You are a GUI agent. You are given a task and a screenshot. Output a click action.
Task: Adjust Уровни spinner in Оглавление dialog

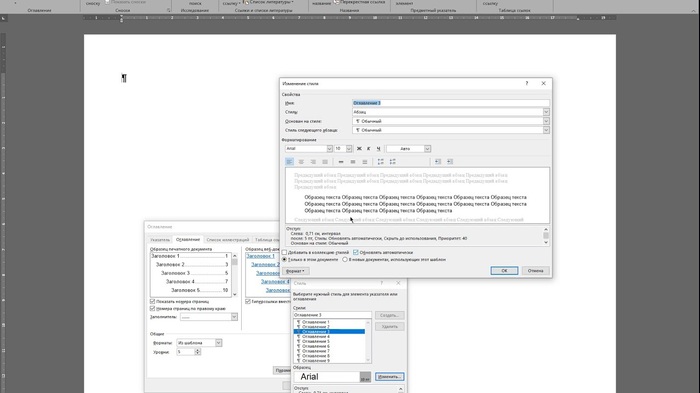pos(198,352)
